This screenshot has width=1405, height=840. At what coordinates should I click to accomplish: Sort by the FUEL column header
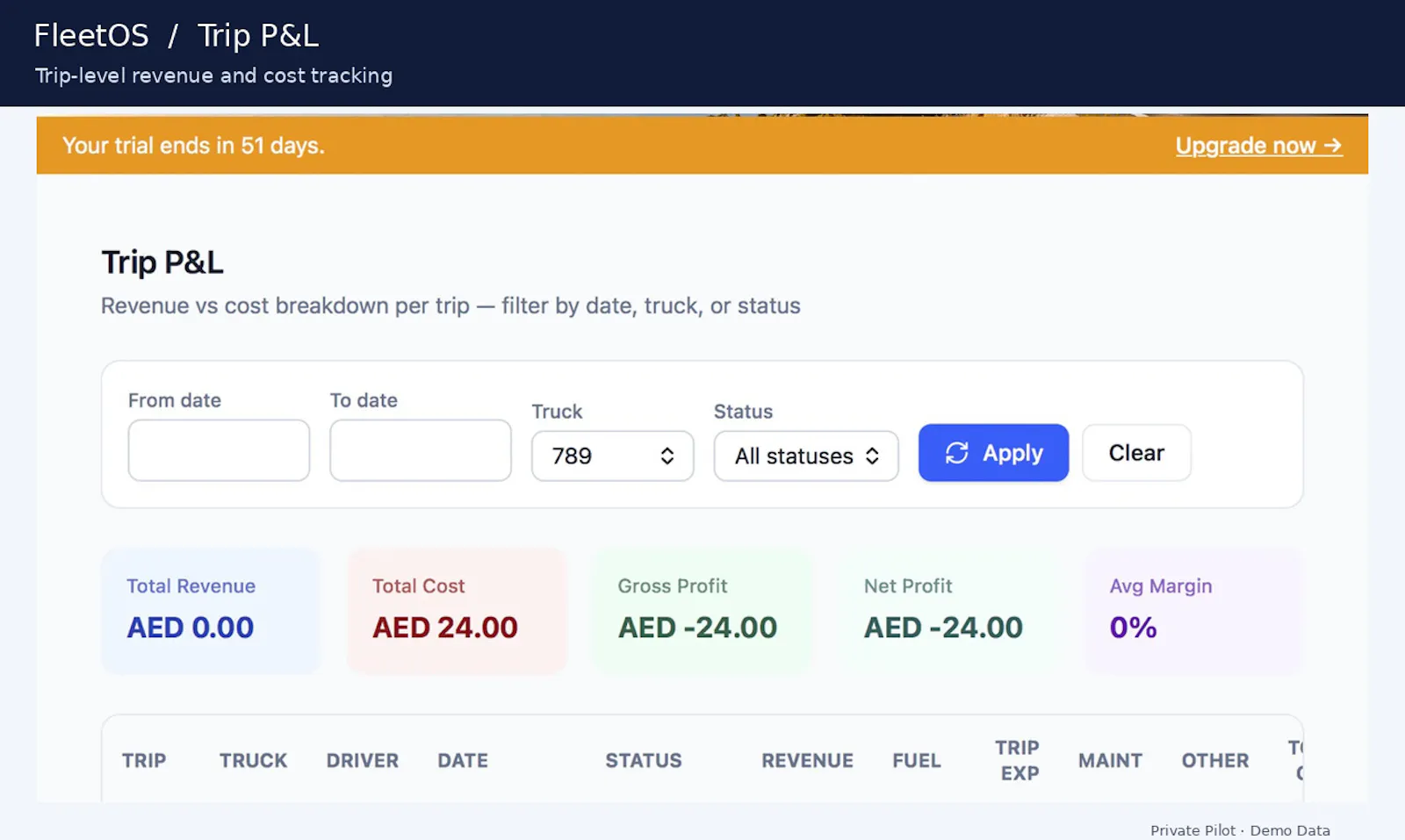917,760
